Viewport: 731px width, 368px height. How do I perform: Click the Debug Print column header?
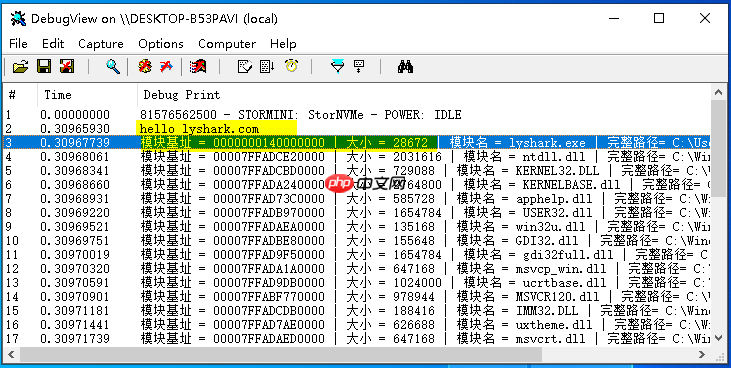pyautogui.click(x=424, y=95)
